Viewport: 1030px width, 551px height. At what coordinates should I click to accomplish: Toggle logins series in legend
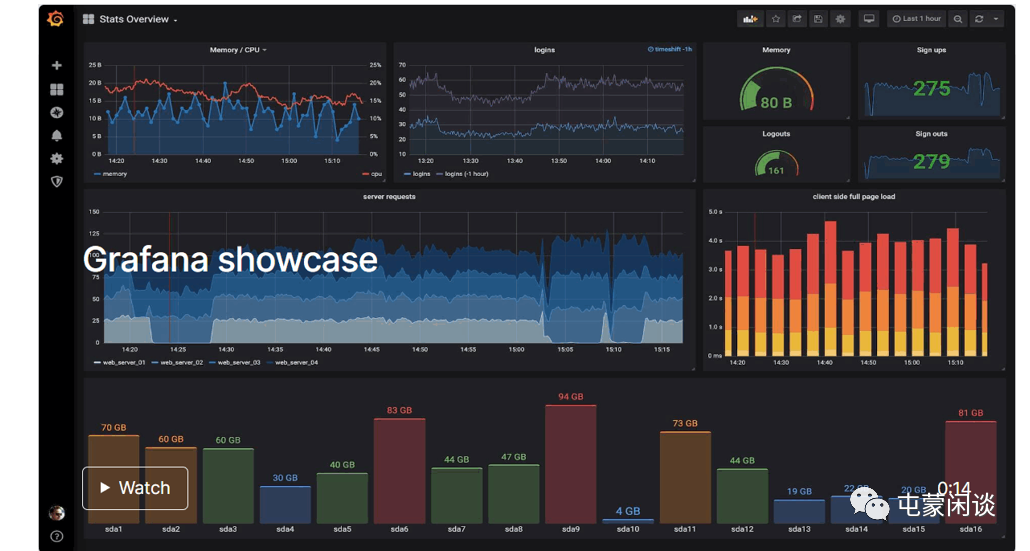point(417,174)
